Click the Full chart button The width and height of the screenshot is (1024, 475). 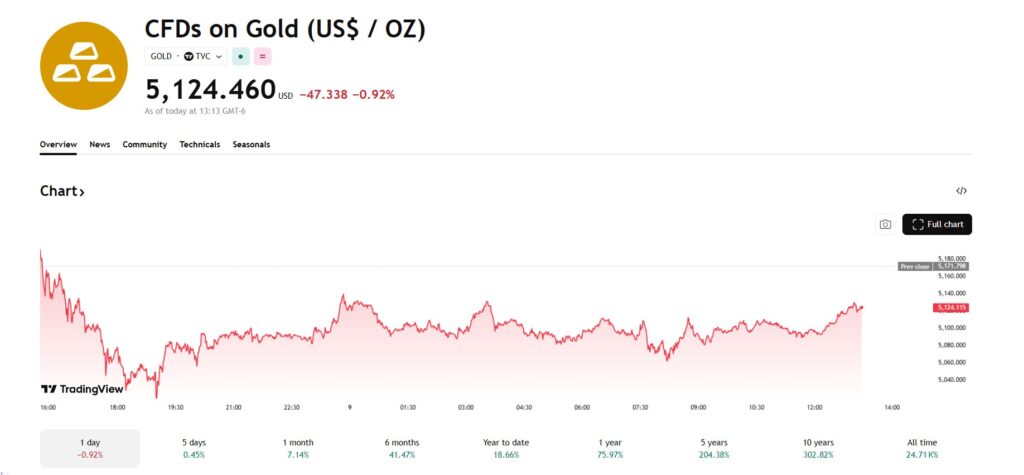pos(937,224)
